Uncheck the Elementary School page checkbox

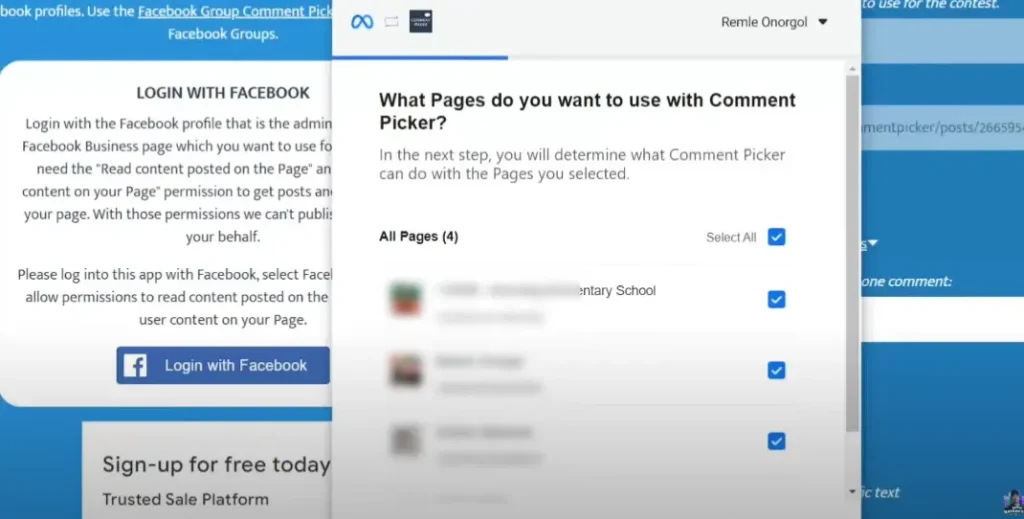776,299
